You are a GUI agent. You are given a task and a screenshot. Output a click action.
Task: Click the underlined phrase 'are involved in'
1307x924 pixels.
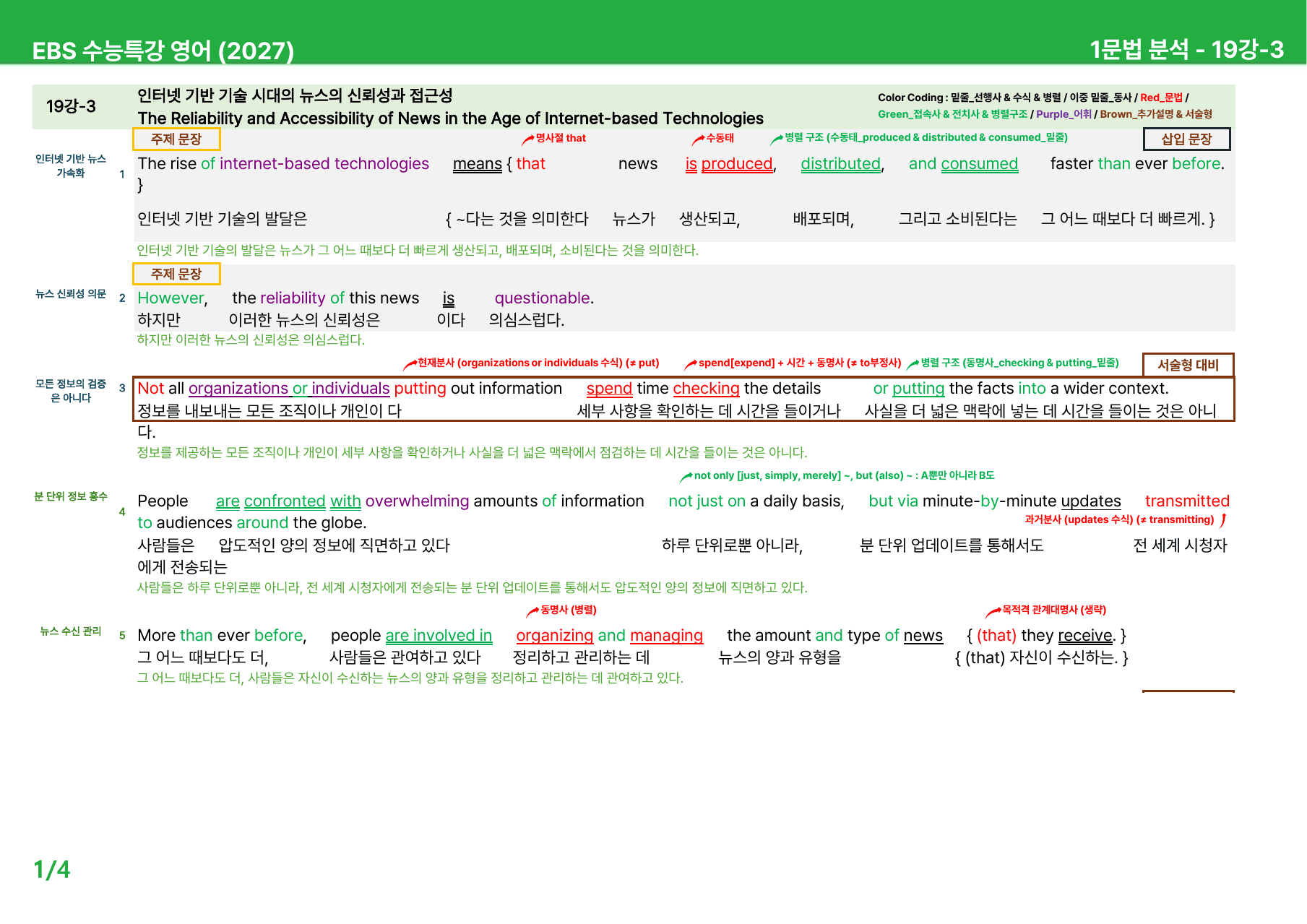(439, 636)
